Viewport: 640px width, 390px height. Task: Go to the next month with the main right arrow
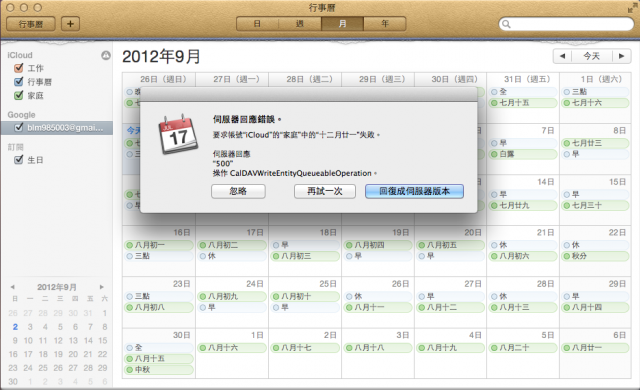[x=622, y=56]
